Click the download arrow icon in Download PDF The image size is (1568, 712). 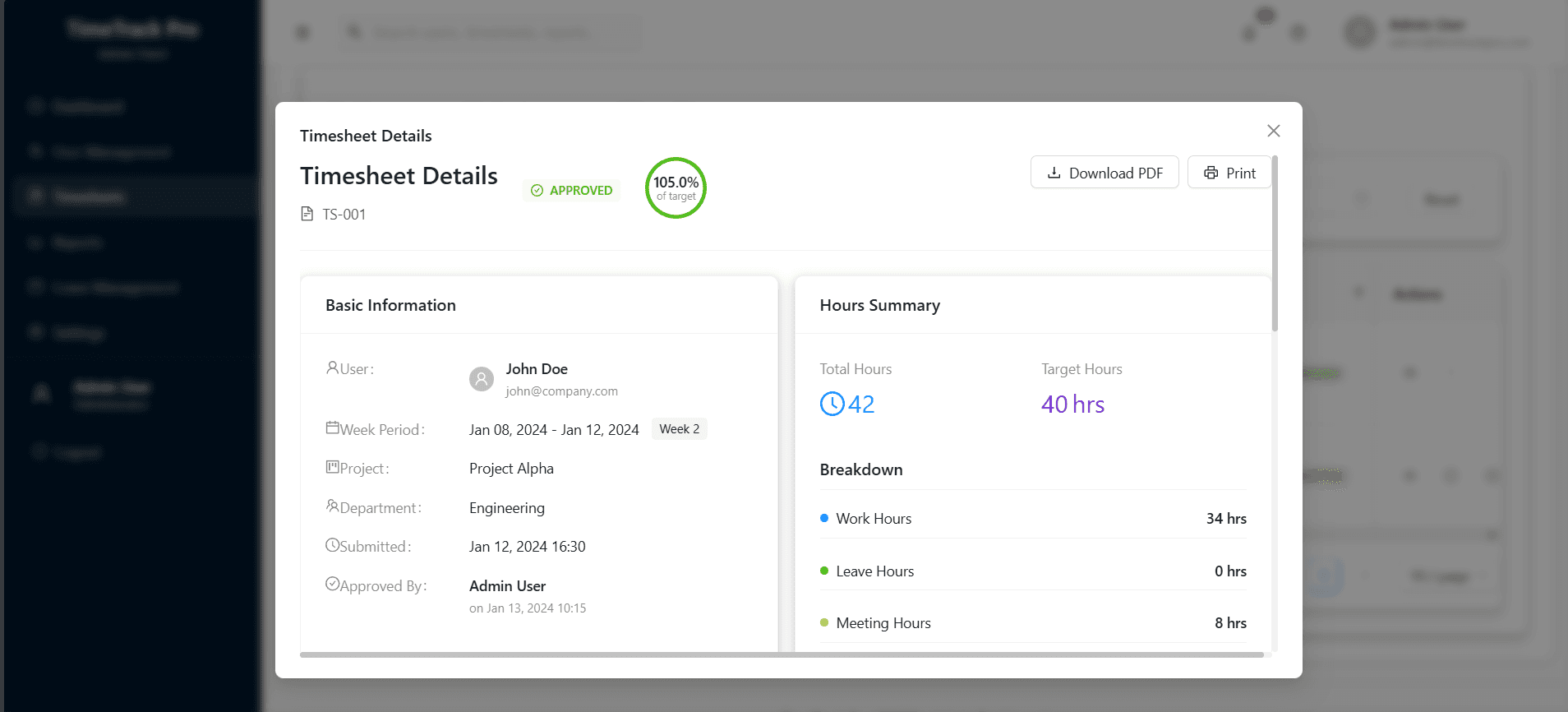(1054, 173)
